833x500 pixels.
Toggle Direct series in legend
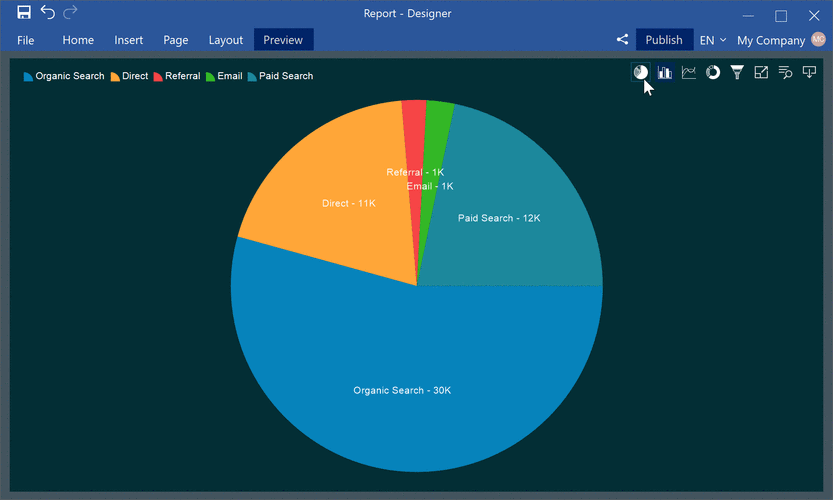(129, 76)
